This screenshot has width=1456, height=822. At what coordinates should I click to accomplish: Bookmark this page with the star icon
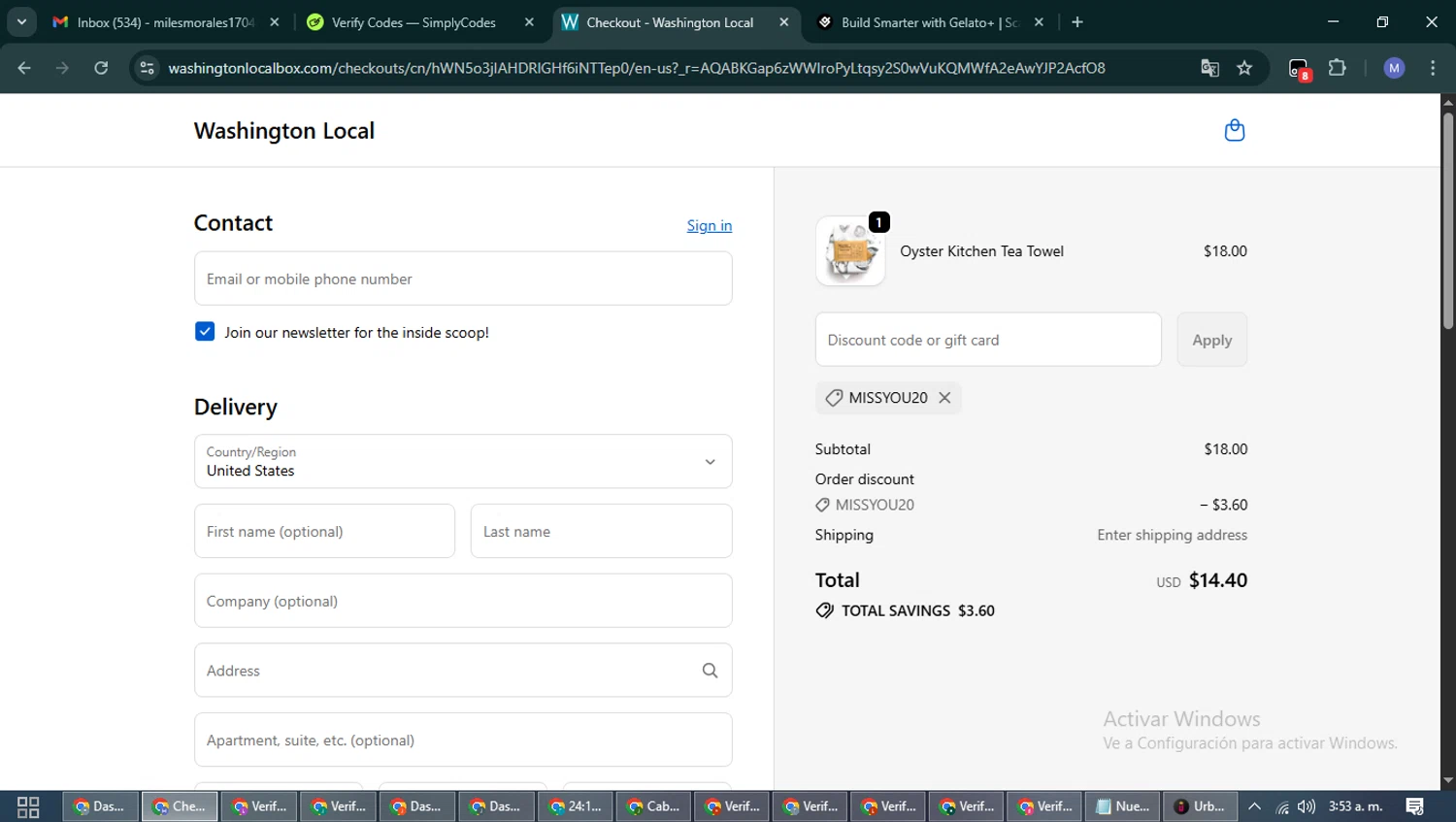click(1244, 68)
